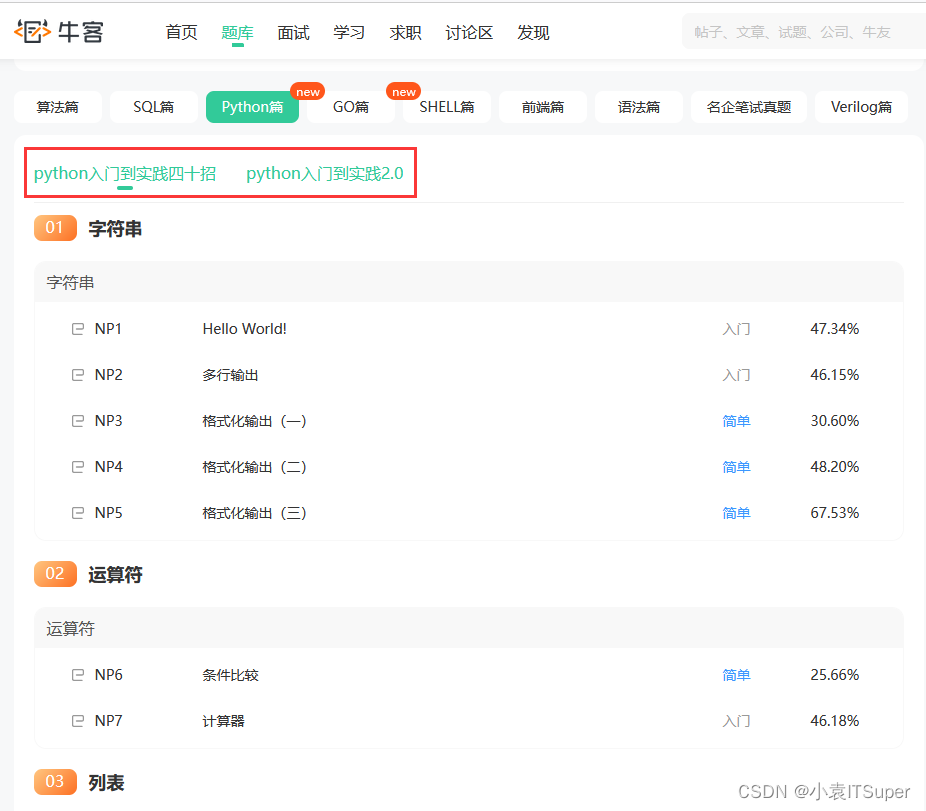Click the 字符串 group header bar

(469, 282)
